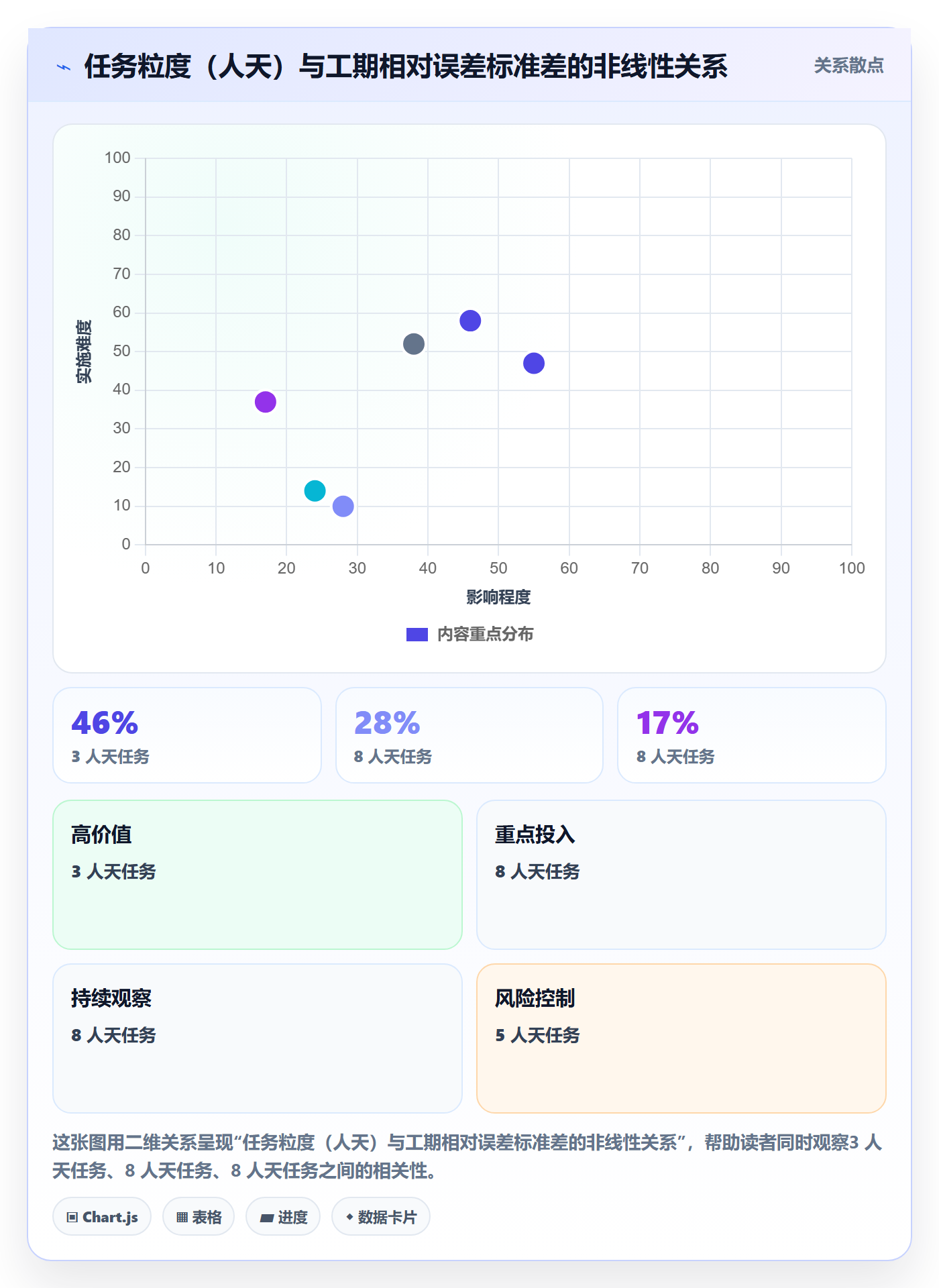Open the 高价值 quadrant card
The image size is (939, 1288).
point(258,875)
